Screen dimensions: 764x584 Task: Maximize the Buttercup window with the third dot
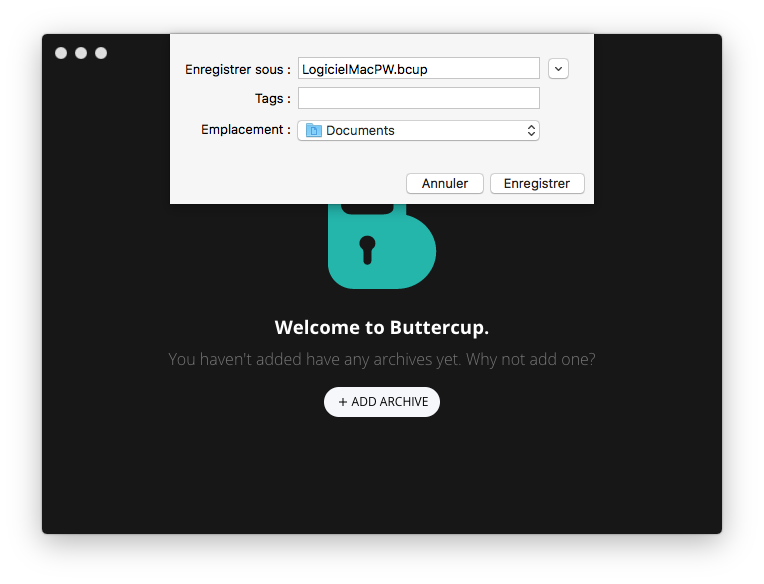(x=101, y=53)
